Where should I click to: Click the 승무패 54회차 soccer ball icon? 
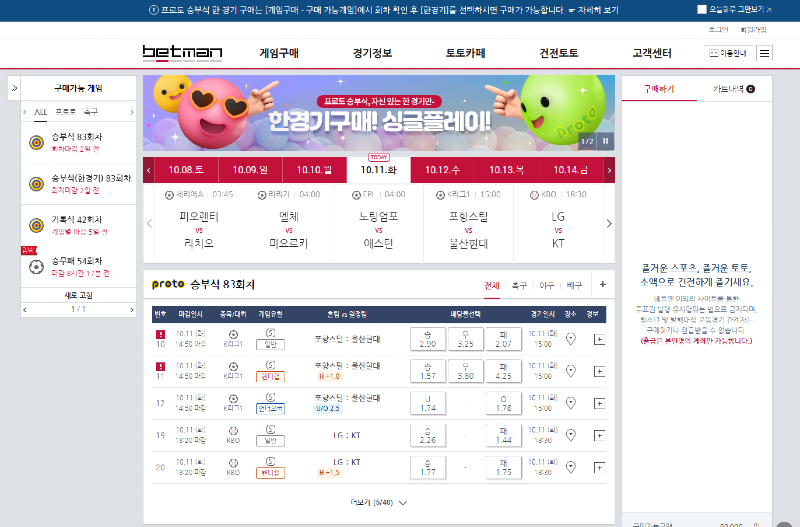click(x=36, y=267)
